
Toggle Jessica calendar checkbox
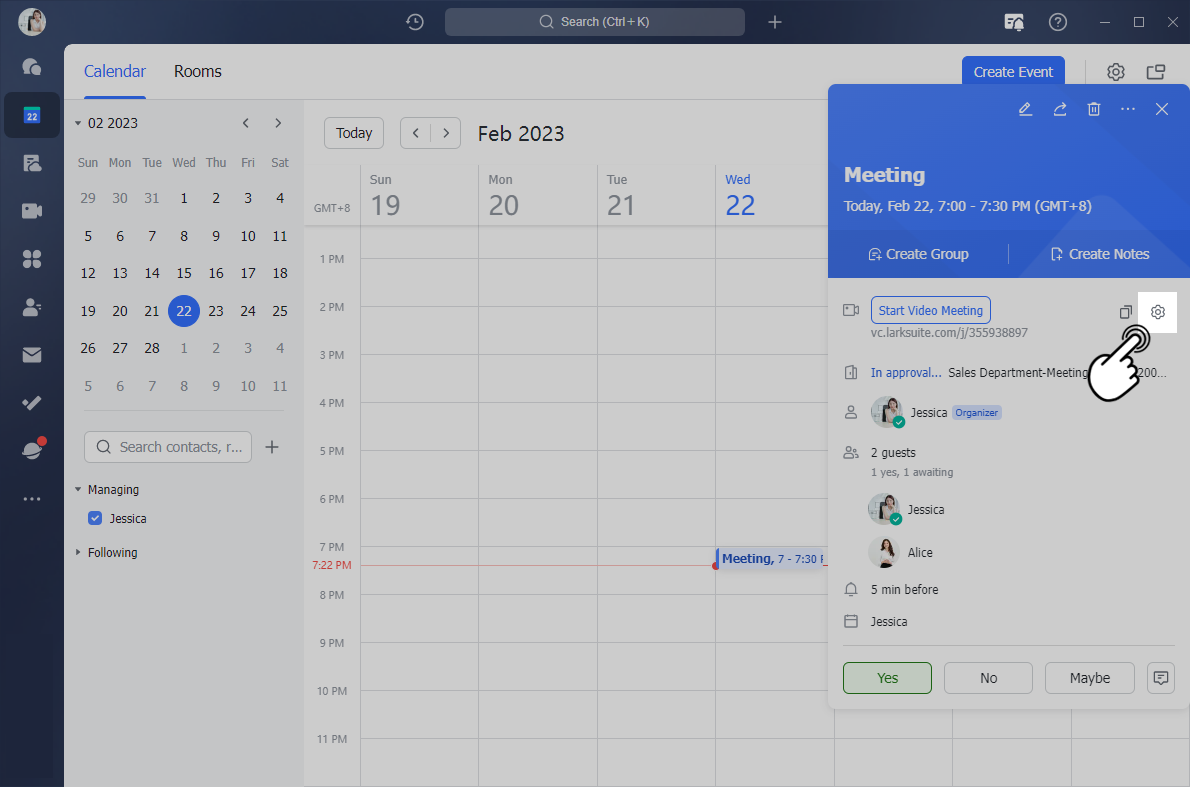pyautogui.click(x=95, y=518)
